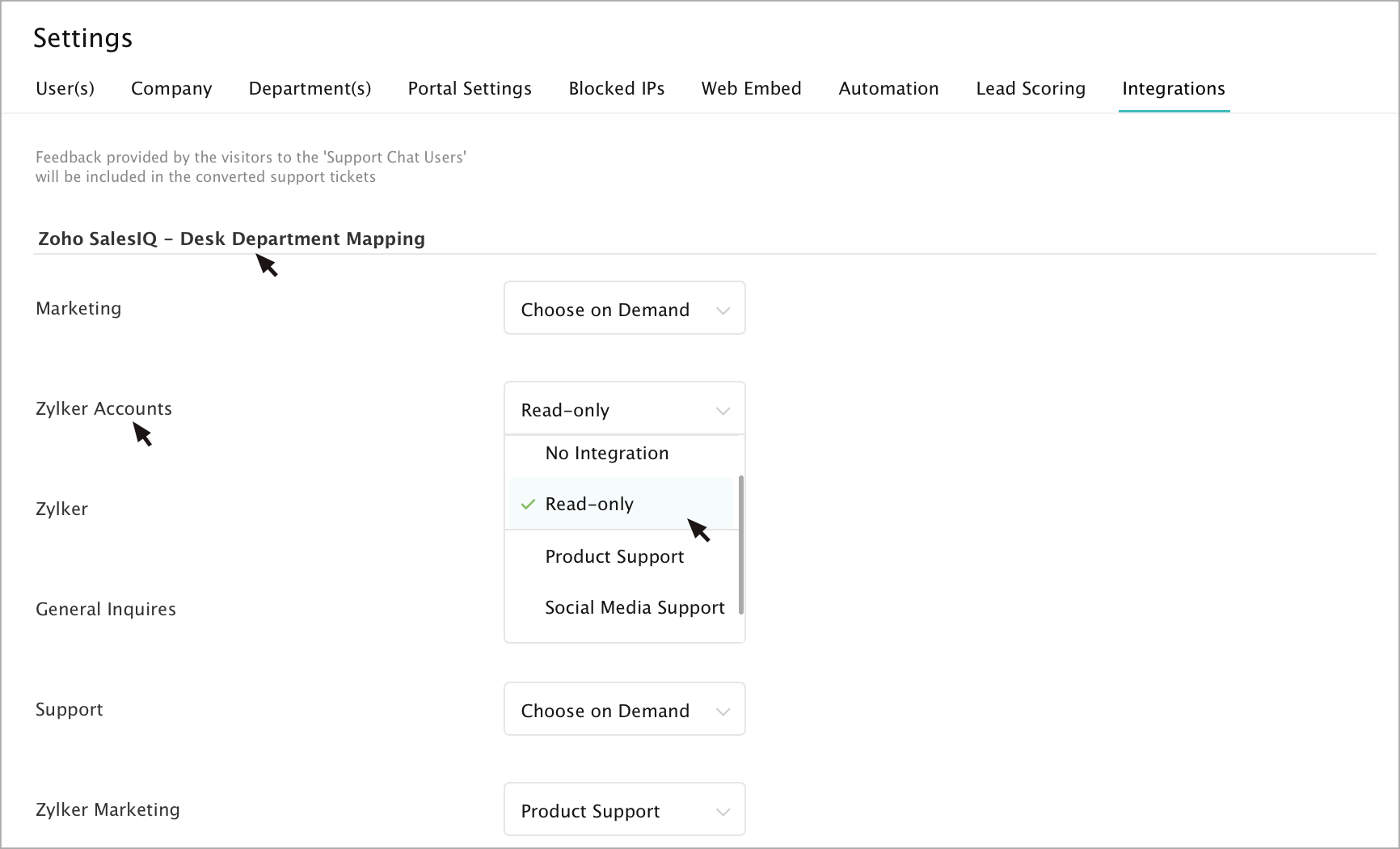
Task: Click the Zylker Accounts dropdown chevron
Action: [x=723, y=411]
